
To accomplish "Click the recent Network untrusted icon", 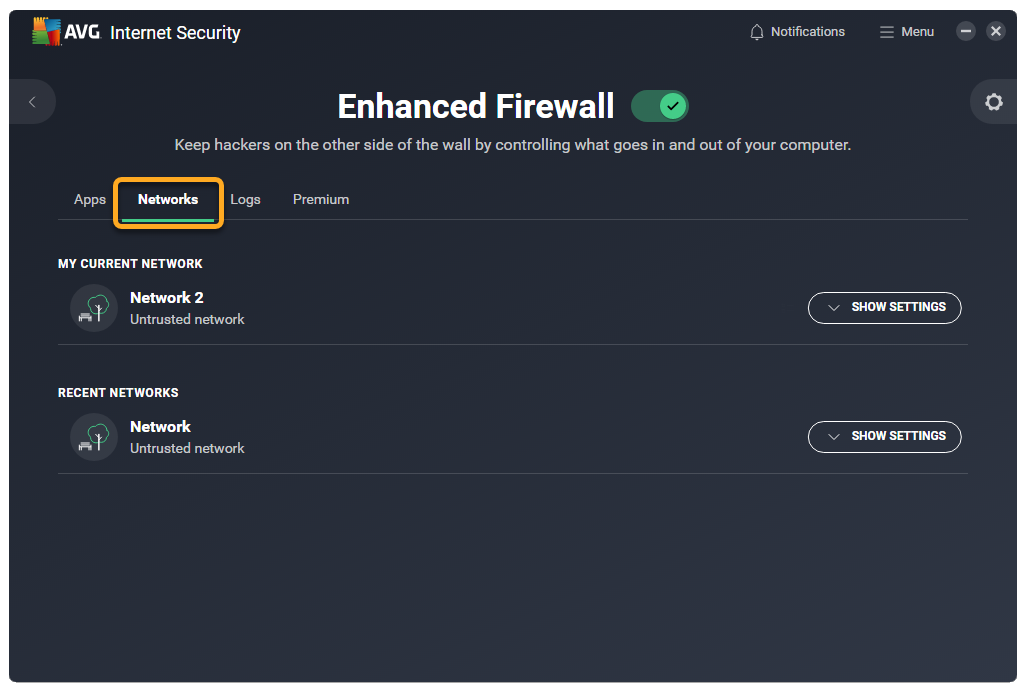I will click(94, 436).
